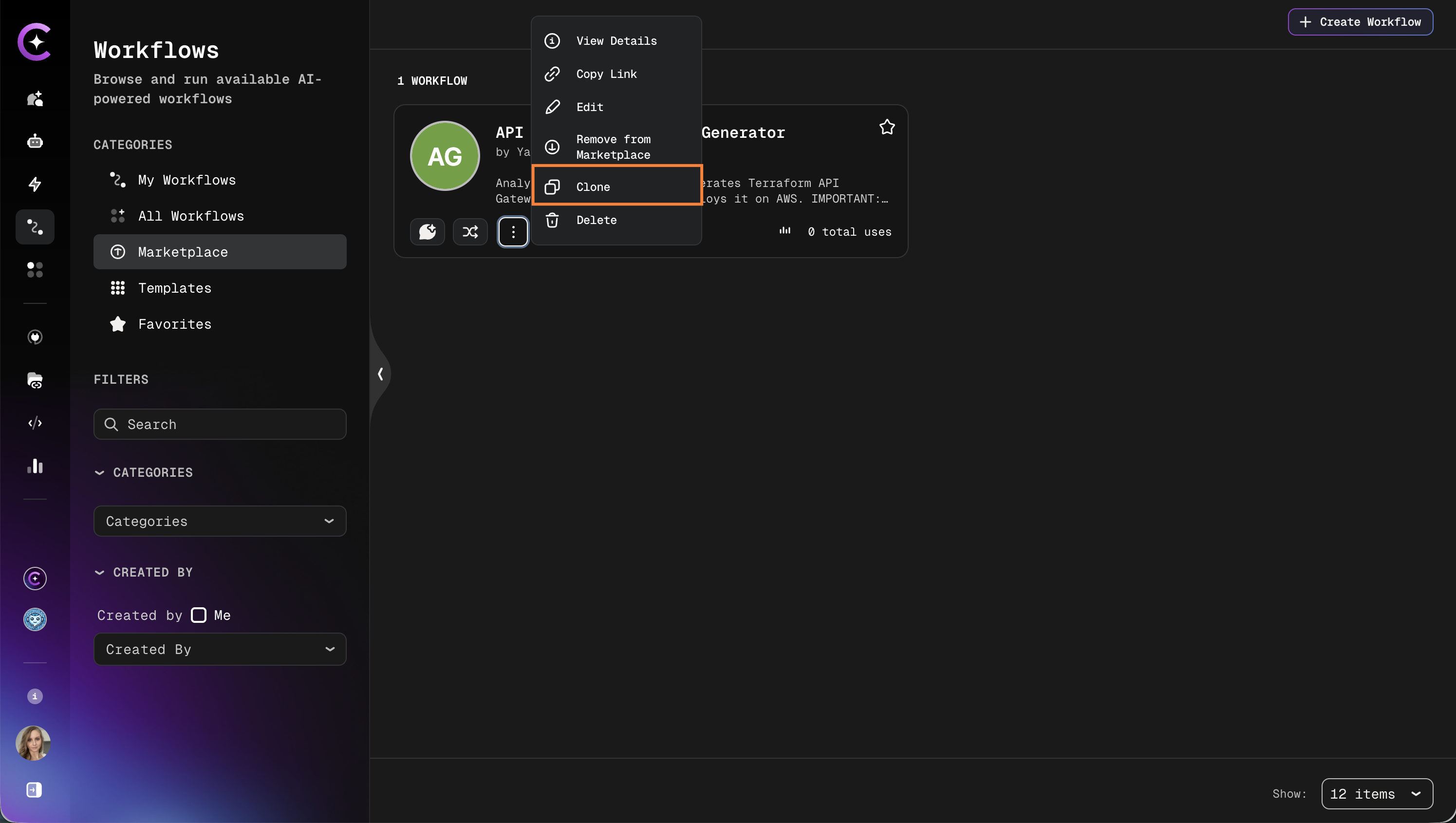
Task: Click the three-dot more options button
Action: (513, 232)
